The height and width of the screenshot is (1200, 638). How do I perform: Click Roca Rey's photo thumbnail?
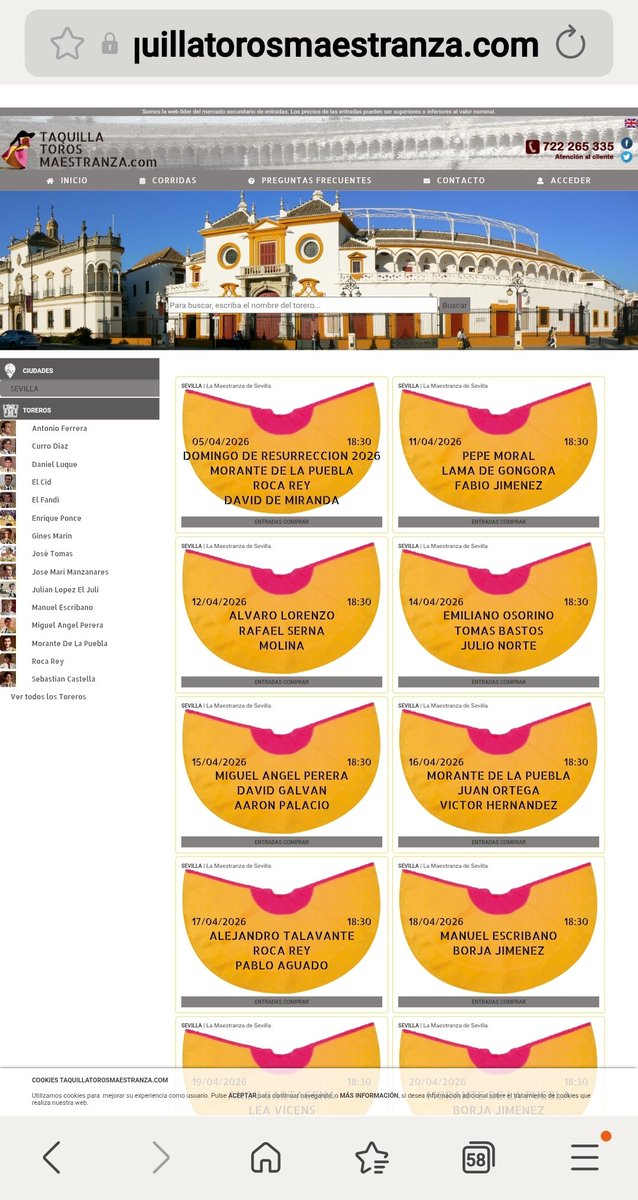[8, 661]
